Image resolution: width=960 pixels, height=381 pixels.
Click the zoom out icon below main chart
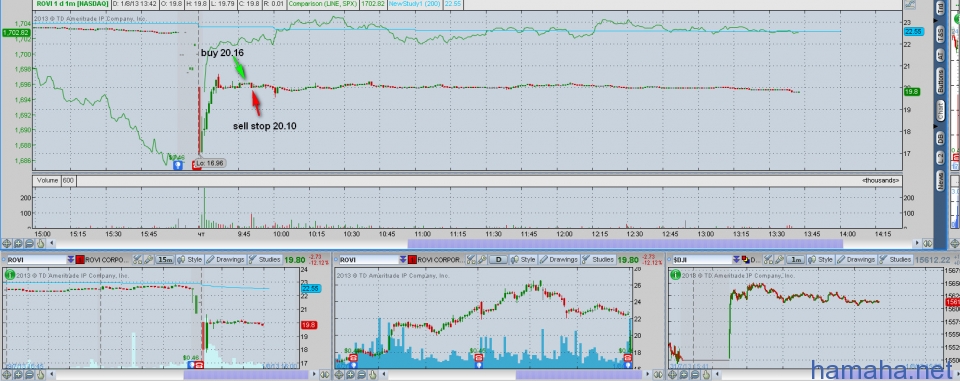(x=29, y=243)
